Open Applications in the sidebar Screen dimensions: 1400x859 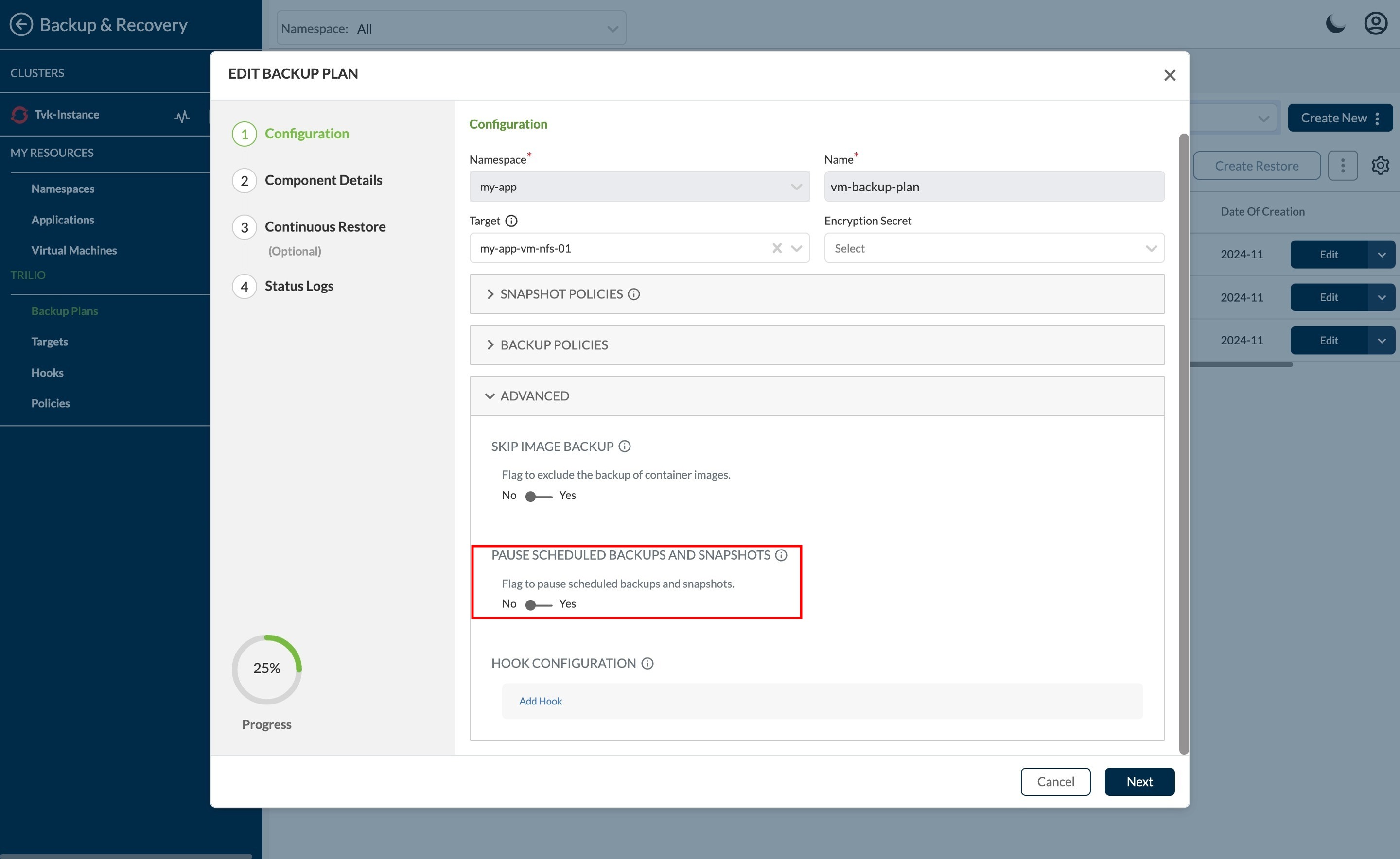pos(63,219)
